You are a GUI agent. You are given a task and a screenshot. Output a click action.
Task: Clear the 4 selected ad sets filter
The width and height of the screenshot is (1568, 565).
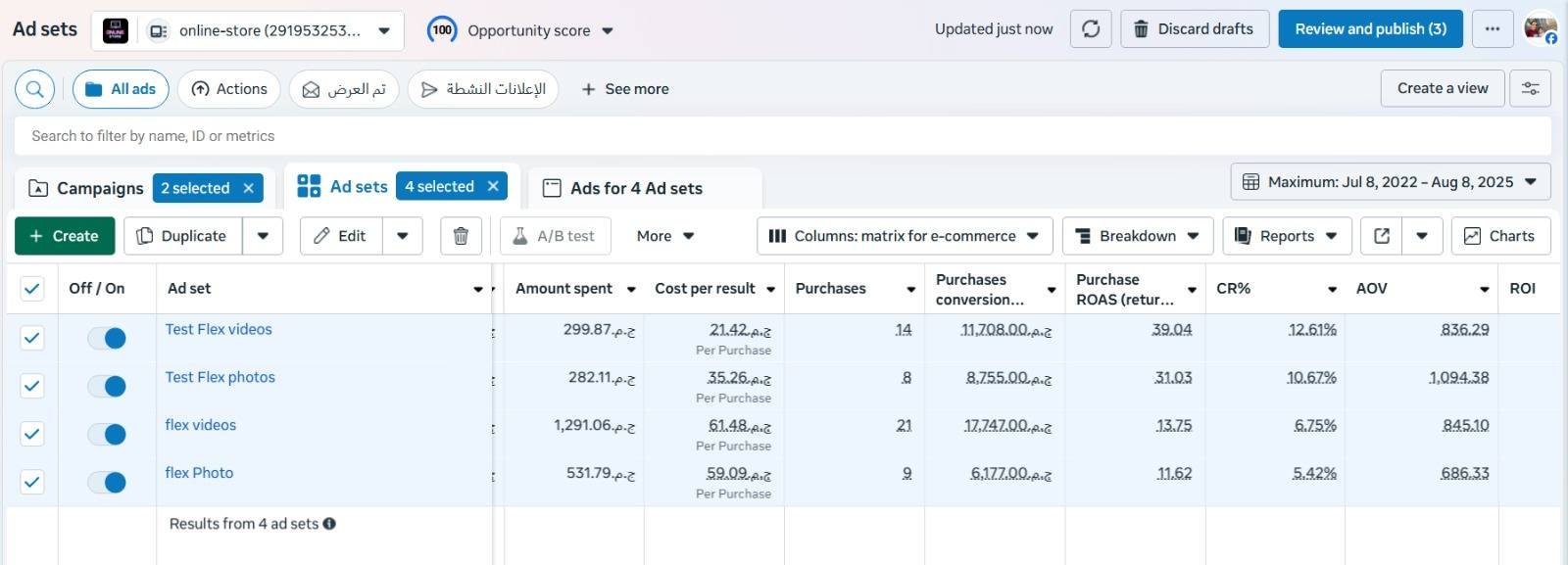(x=493, y=186)
